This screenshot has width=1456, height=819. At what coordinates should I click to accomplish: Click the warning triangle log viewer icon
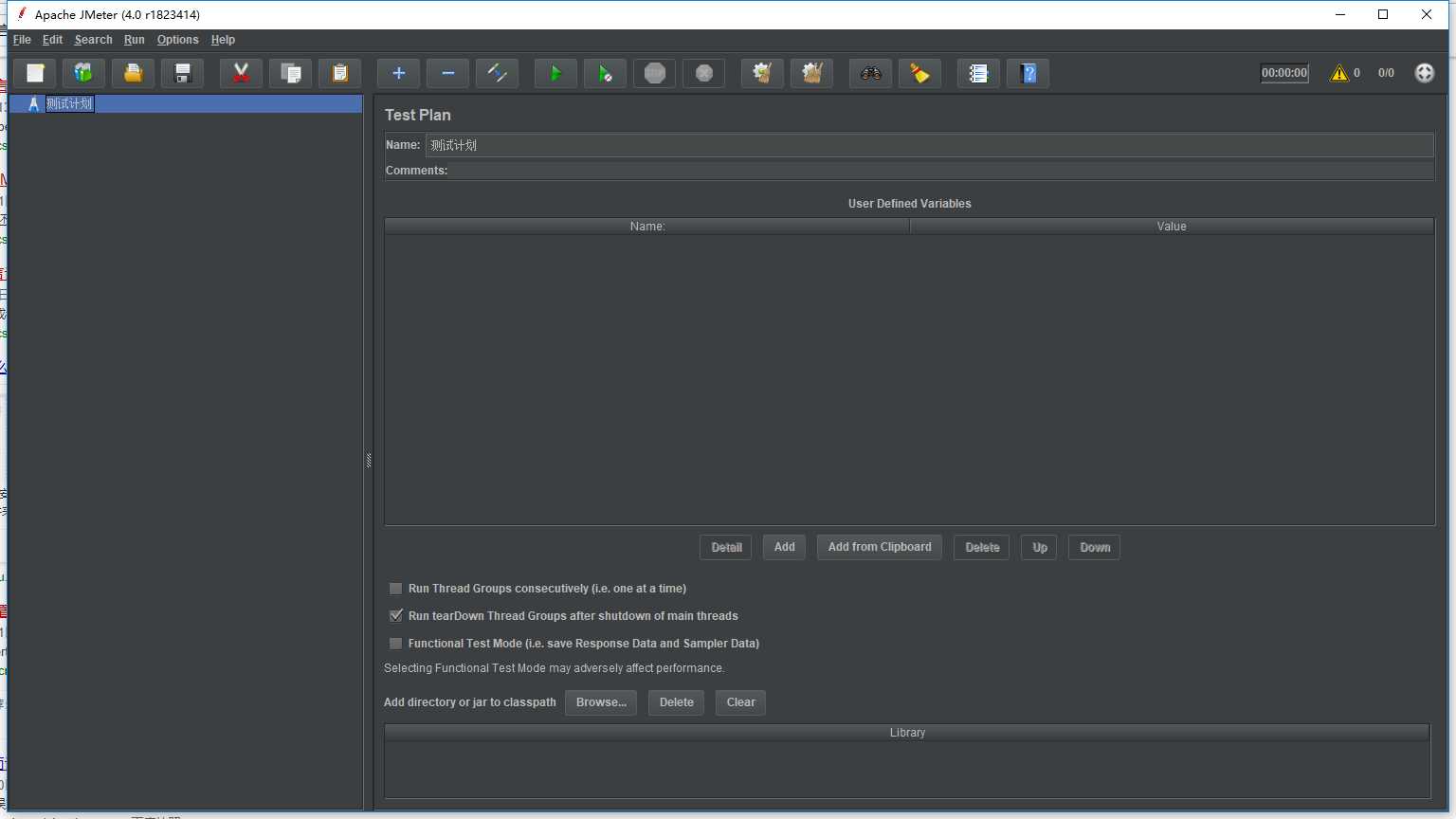coord(1339,73)
